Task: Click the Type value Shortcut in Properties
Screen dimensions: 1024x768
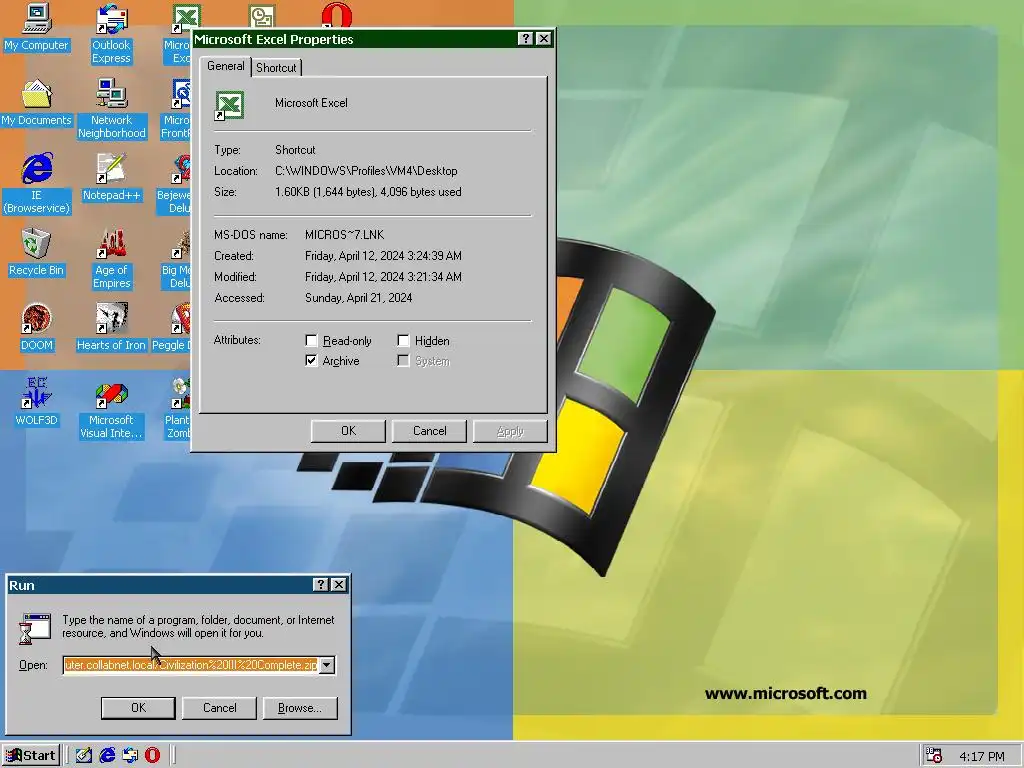Action: coord(295,150)
